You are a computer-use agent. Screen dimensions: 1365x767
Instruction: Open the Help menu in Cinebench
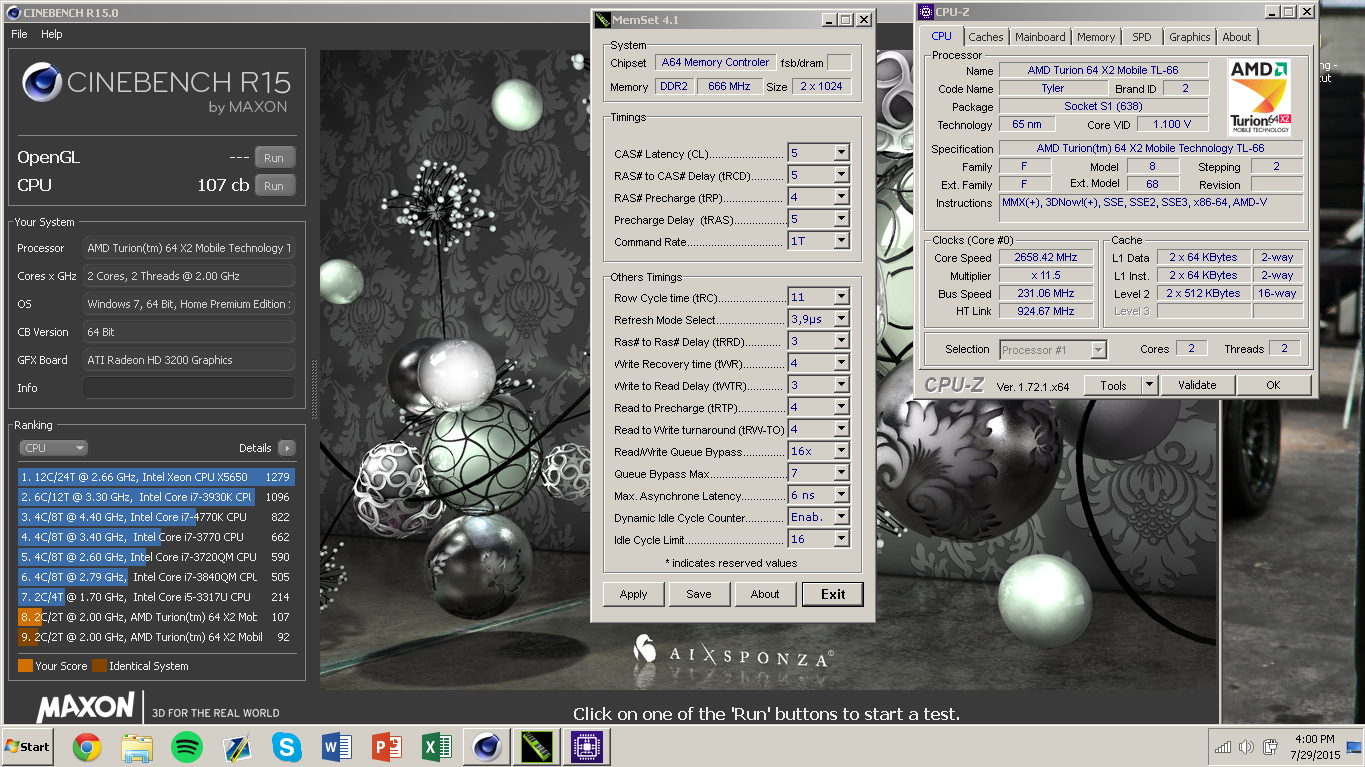tap(52, 34)
